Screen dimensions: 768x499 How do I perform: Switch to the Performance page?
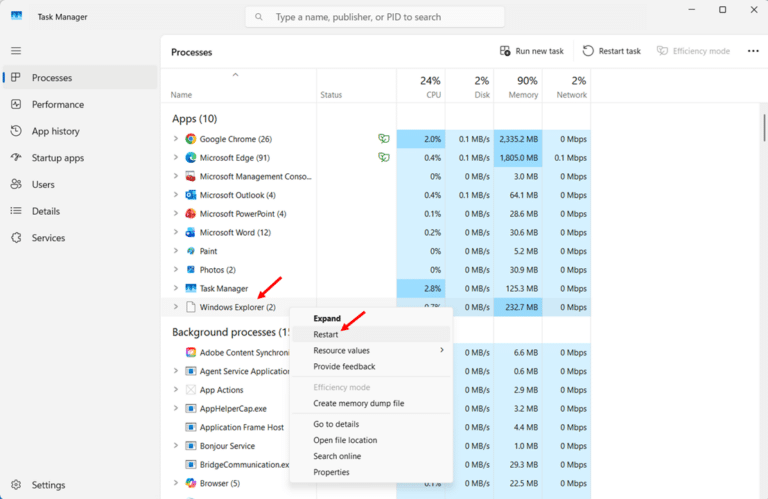80,104
